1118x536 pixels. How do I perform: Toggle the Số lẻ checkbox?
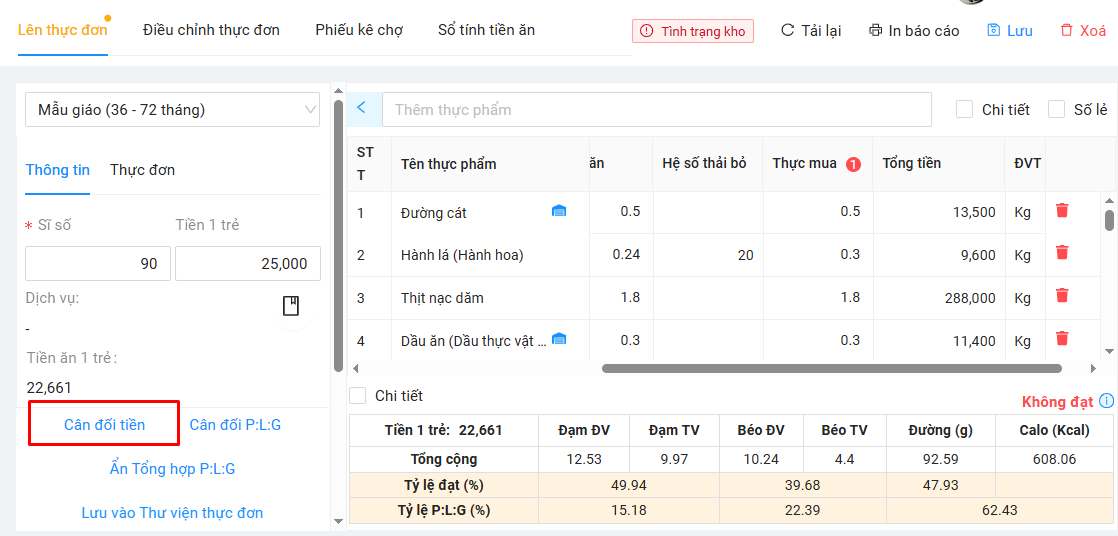pos(1056,110)
